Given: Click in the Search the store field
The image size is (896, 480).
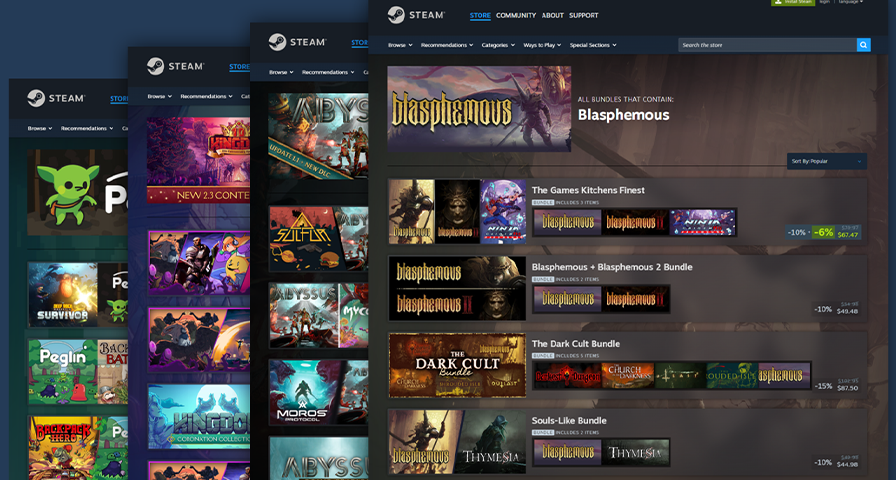Looking at the screenshot, I should tap(766, 45).
